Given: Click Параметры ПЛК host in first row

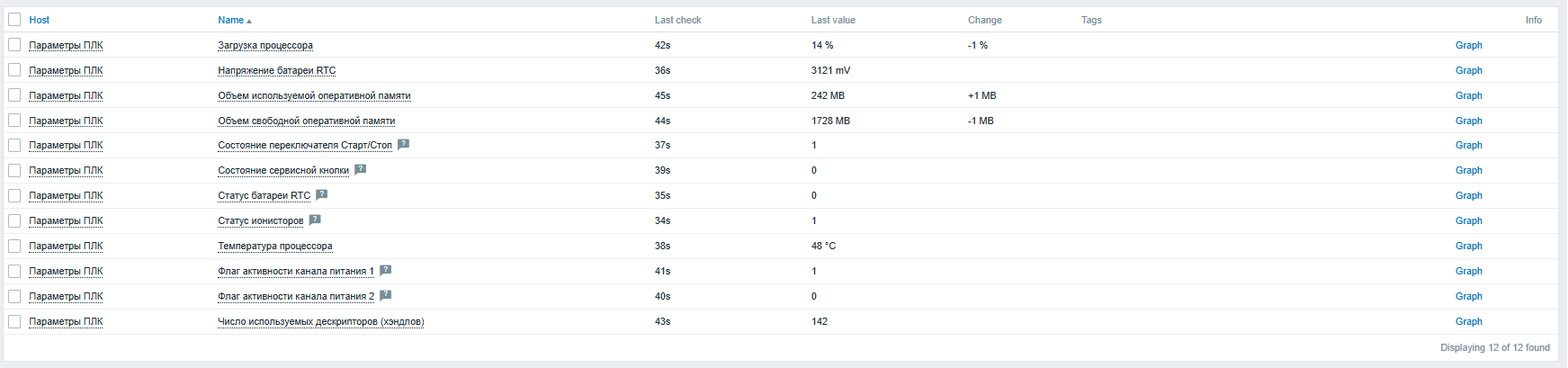Looking at the screenshot, I should click(66, 45).
